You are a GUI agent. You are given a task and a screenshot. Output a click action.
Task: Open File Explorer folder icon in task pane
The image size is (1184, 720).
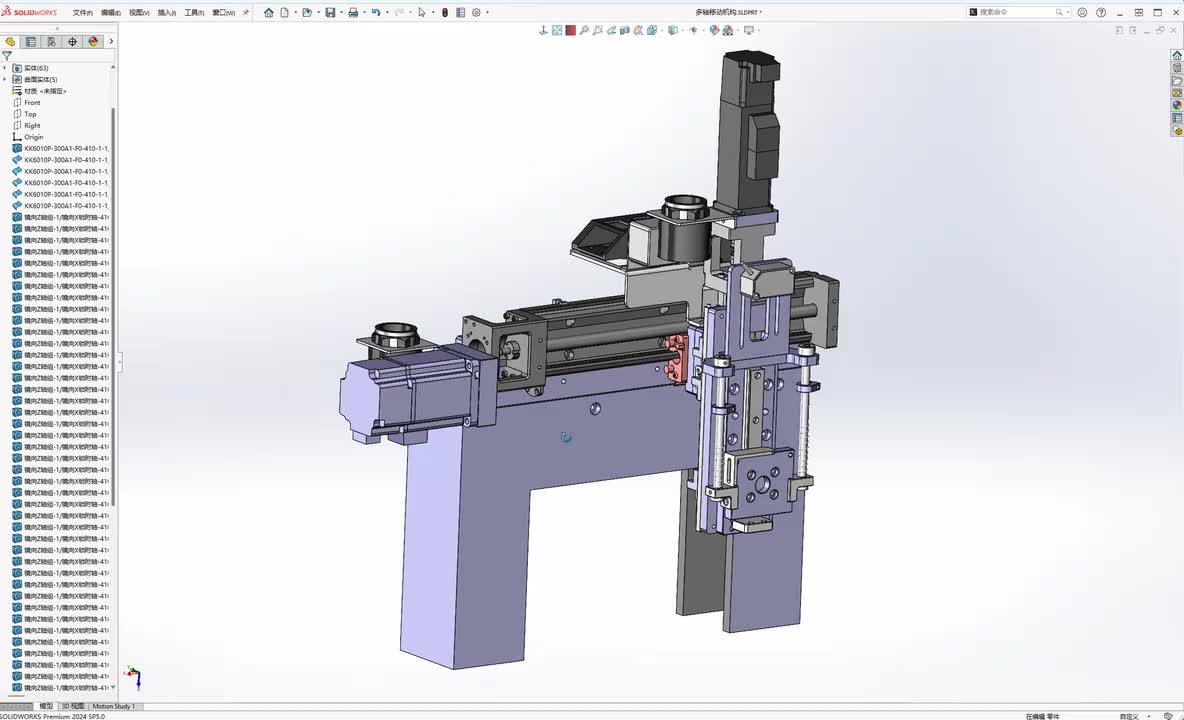click(x=1176, y=81)
